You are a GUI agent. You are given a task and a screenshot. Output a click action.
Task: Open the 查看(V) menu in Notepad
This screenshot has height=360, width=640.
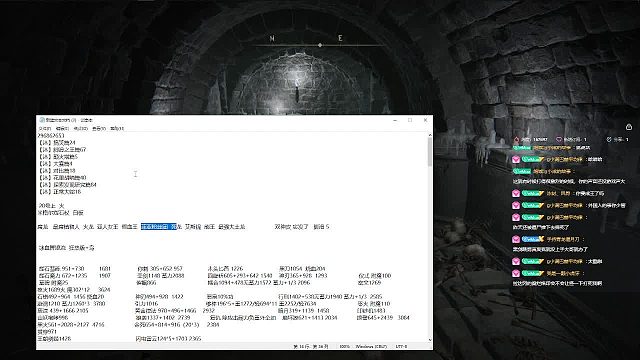[99, 129]
